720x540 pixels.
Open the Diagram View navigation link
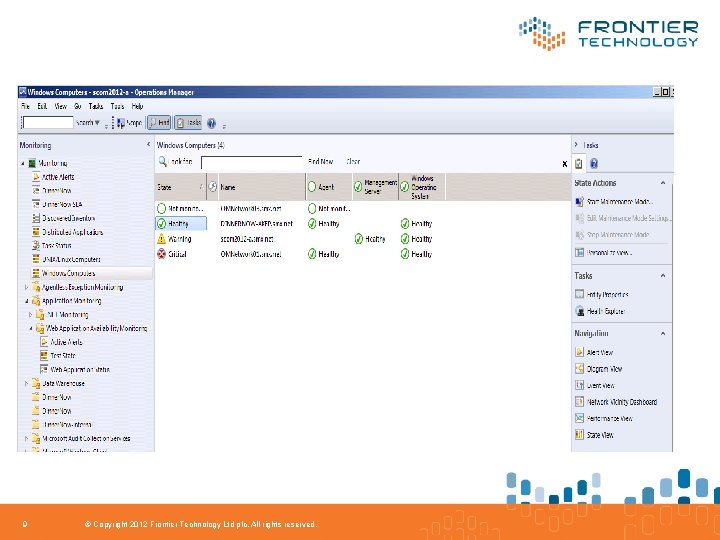click(x=599, y=369)
